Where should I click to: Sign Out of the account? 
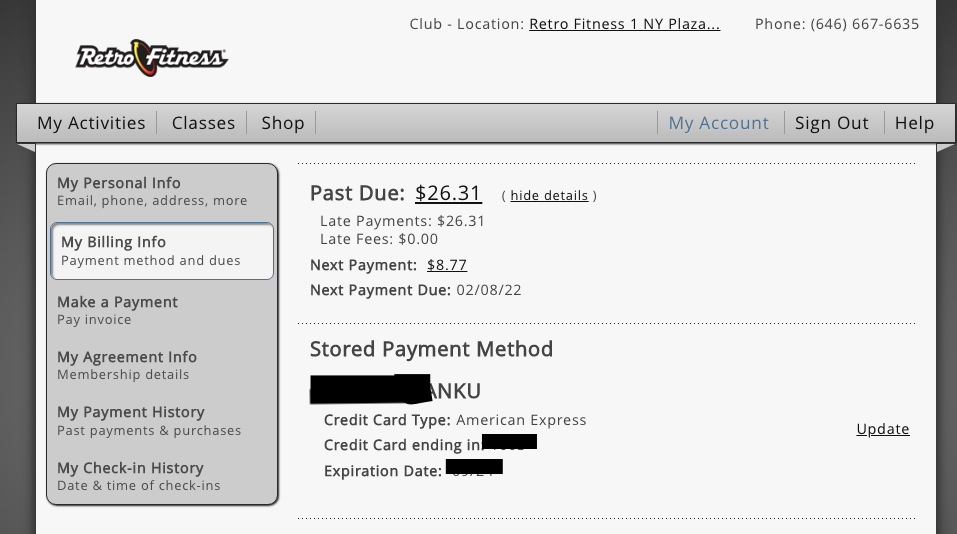point(832,123)
